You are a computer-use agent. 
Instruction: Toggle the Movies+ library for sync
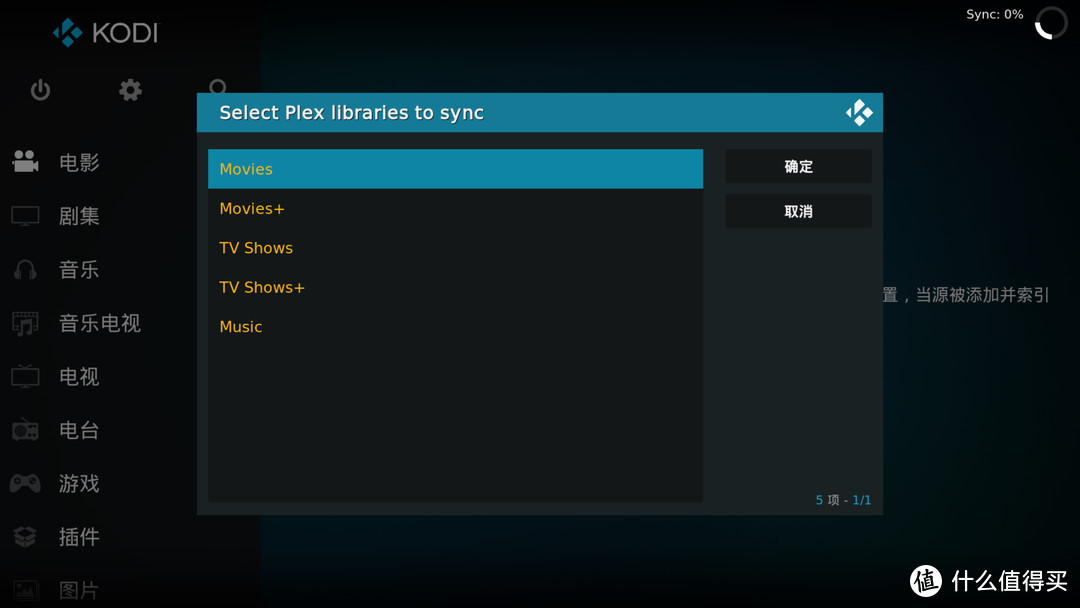pos(455,209)
